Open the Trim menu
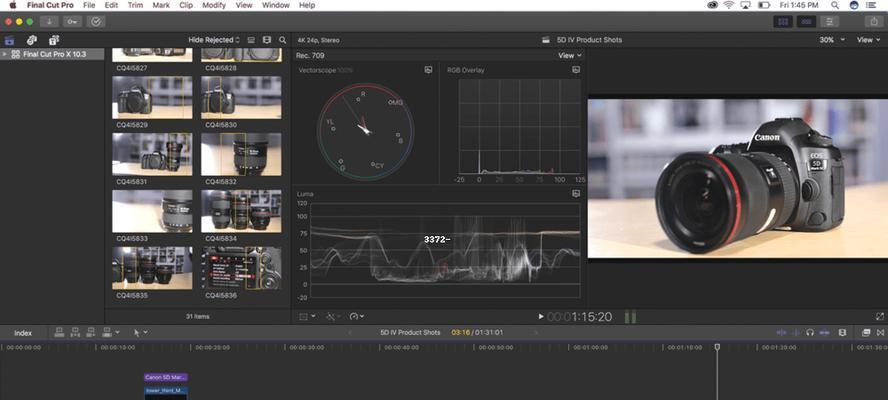This screenshot has width=888, height=400. point(135,5)
